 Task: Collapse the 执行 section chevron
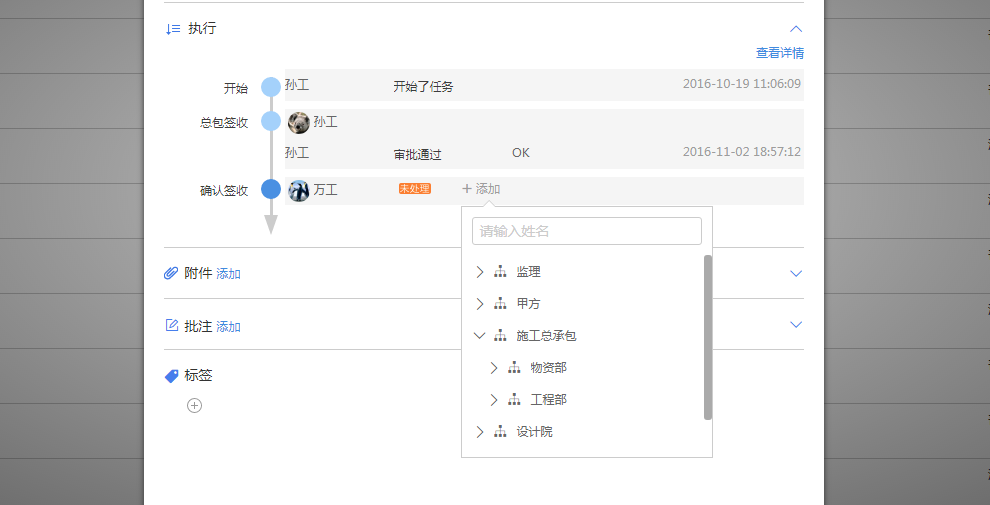tap(796, 29)
